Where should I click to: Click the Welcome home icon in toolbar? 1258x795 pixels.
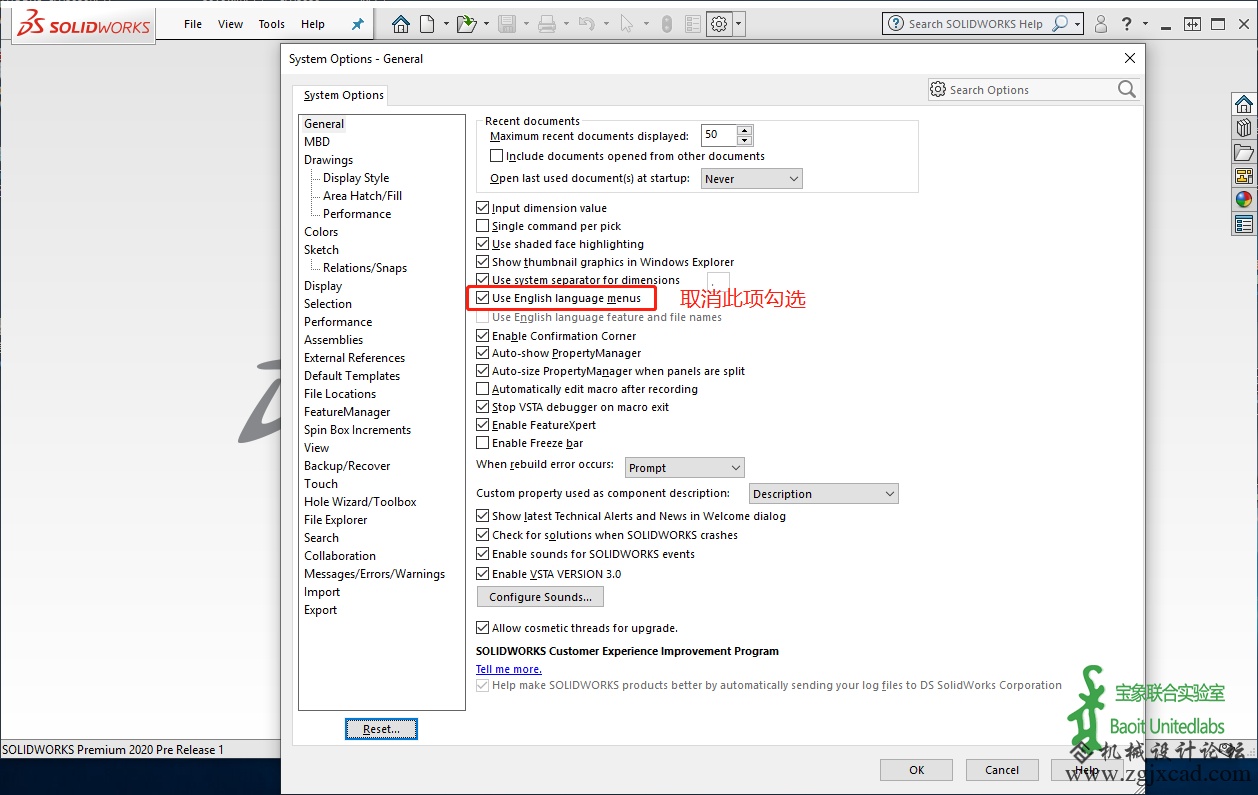point(401,24)
